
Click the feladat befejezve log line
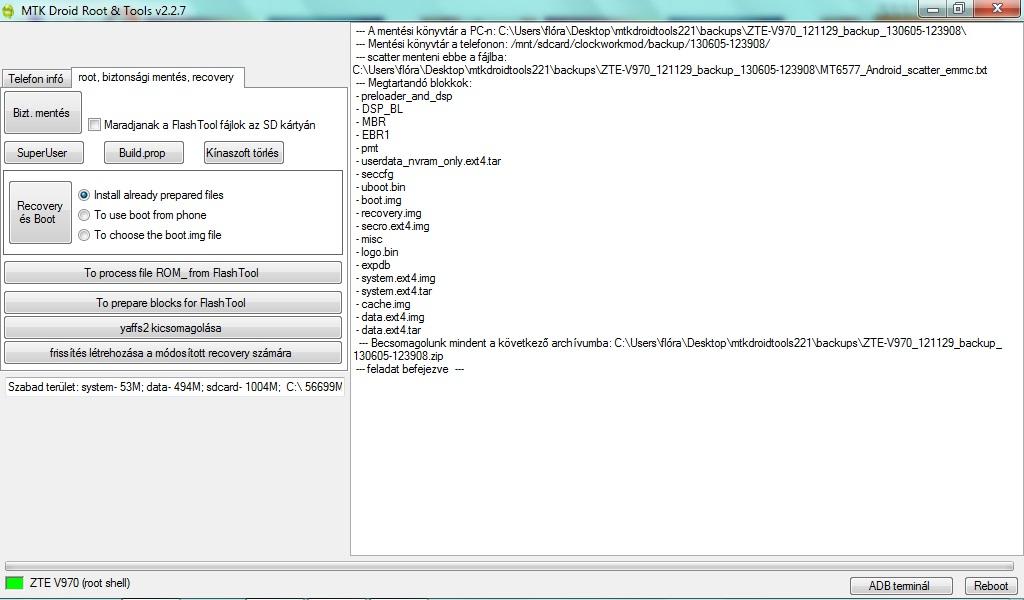click(410, 369)
